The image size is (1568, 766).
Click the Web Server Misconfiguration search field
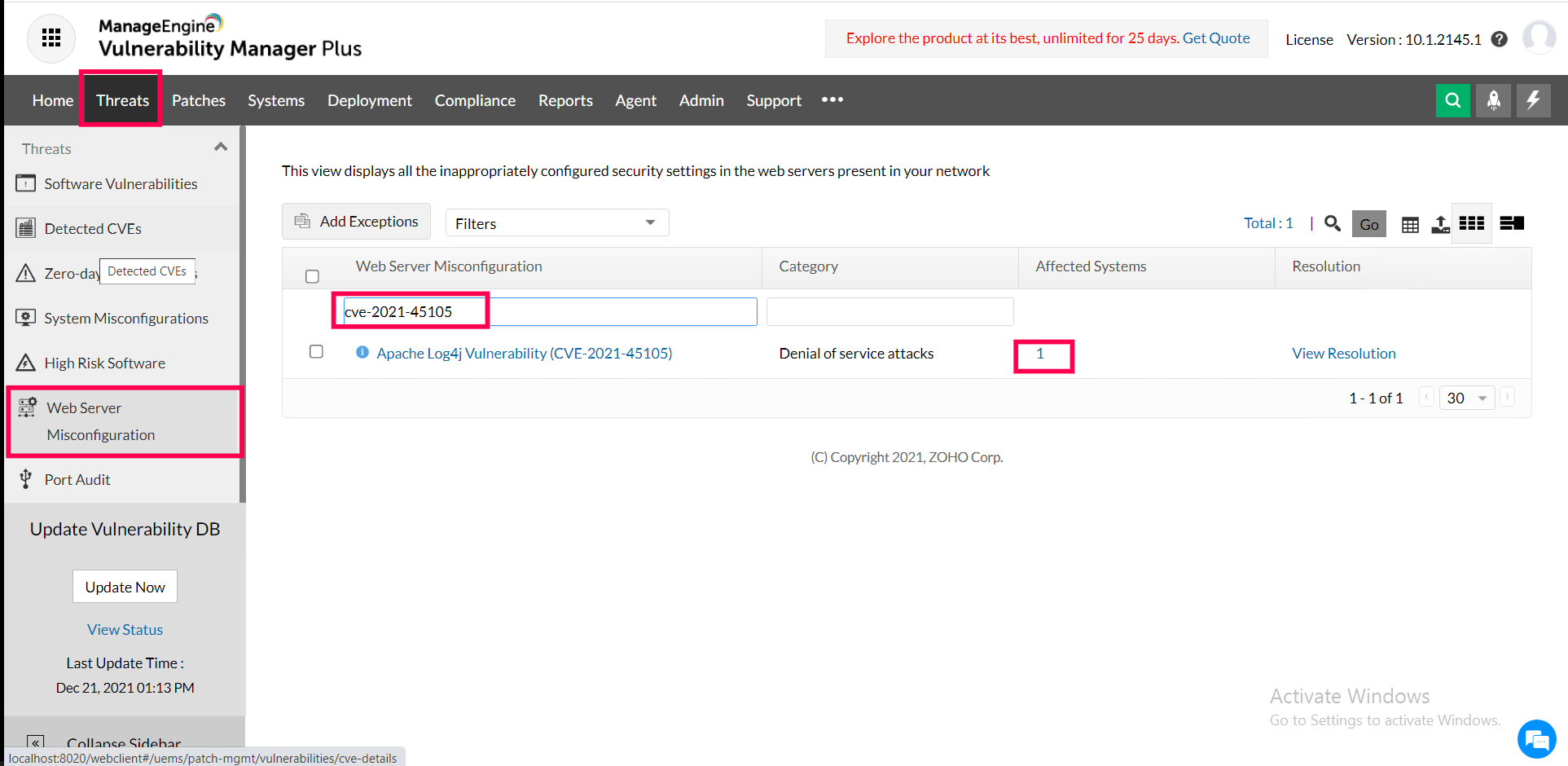[550, 311]
